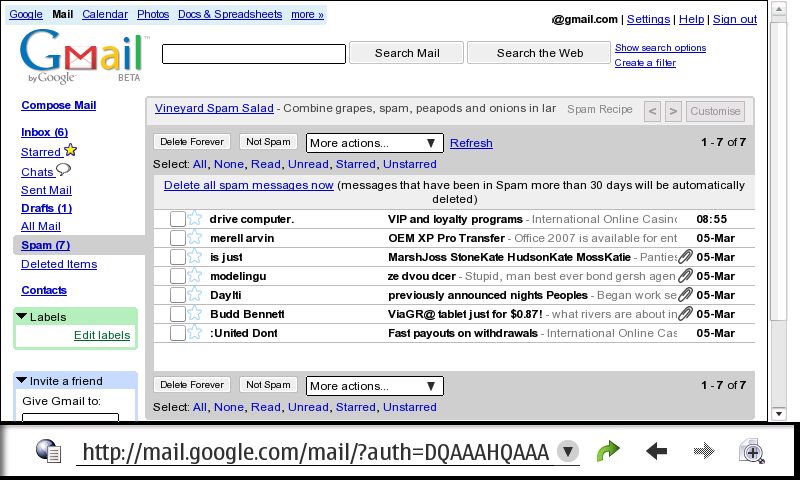Screen dimensions: 800x480
Task: Click the Search Mail button
Action: click(x=407, y=53)
